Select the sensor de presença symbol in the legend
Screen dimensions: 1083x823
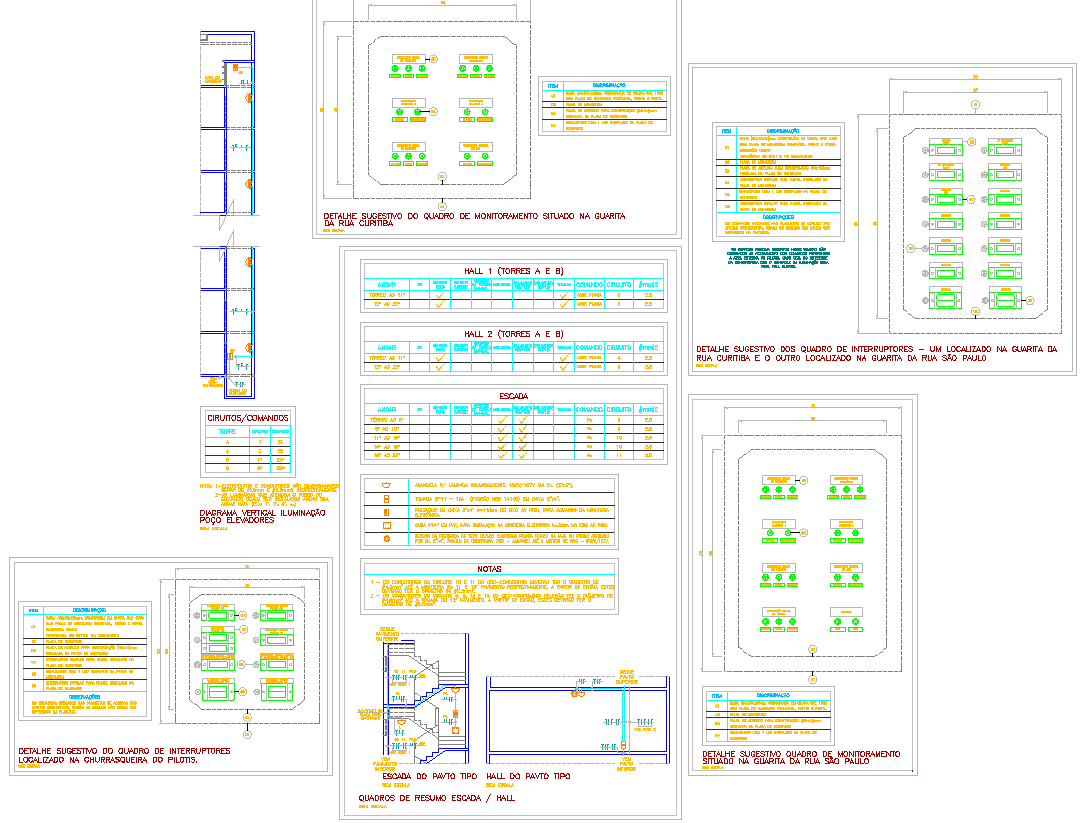387,538
